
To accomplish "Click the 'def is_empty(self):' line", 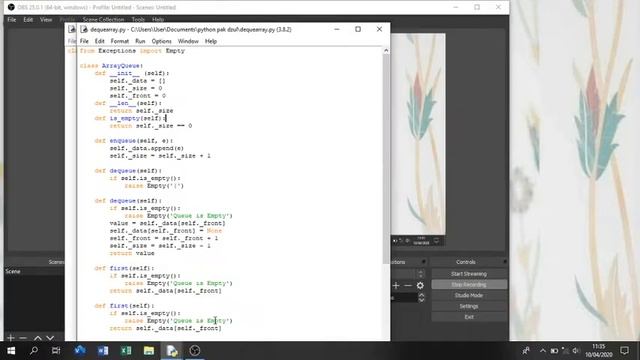I will [x=130, y=118].
